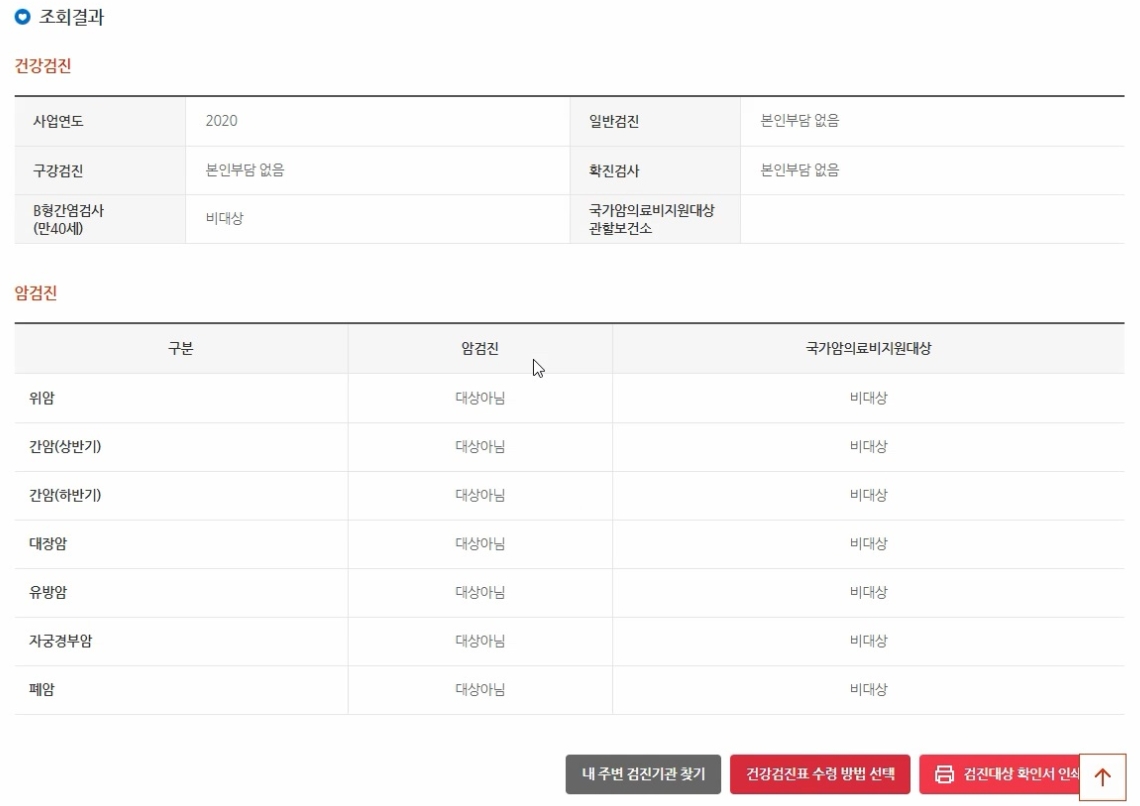Click 비대상 in the 자궁경부암 row
The height and width of the screenshot is (806, 1140).
868,642
